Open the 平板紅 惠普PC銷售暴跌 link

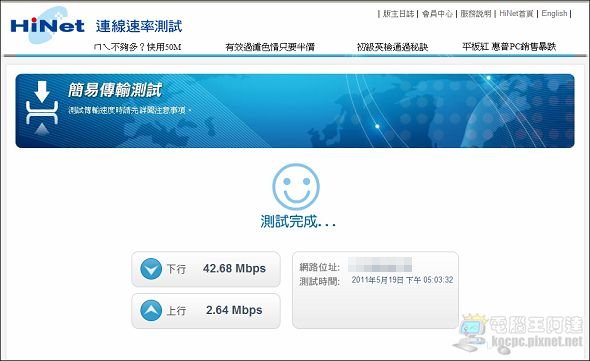(x=509, y=47)
